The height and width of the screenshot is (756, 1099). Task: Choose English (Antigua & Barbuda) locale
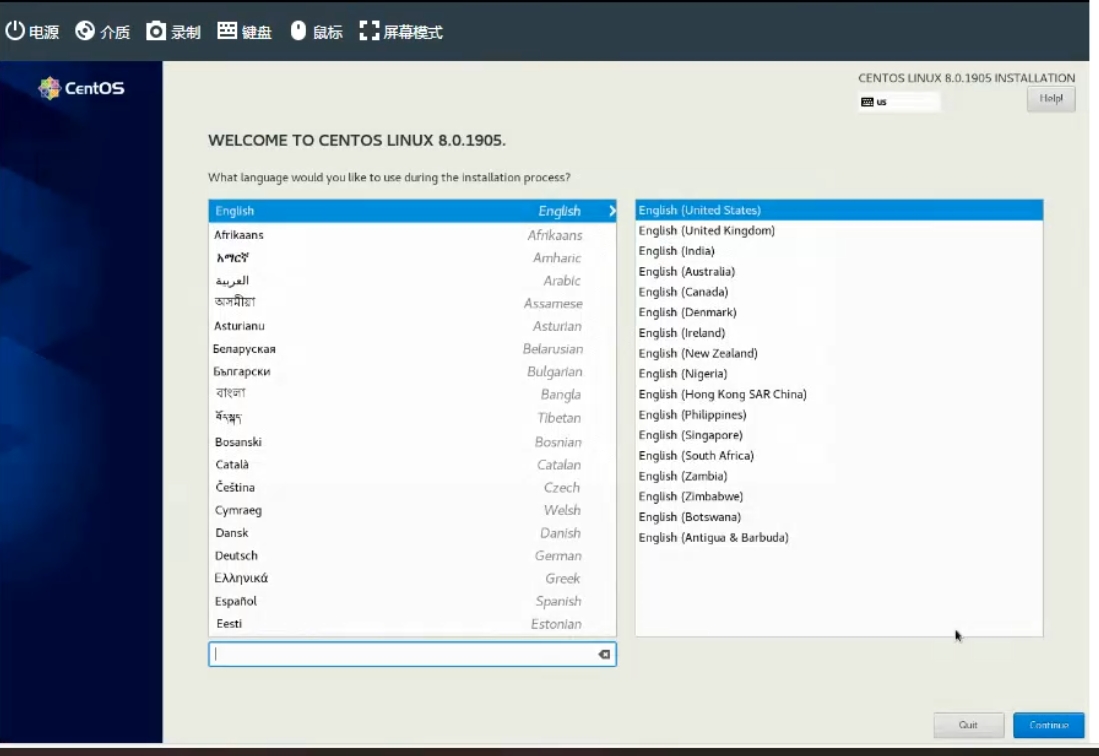[x=839, y=537]
